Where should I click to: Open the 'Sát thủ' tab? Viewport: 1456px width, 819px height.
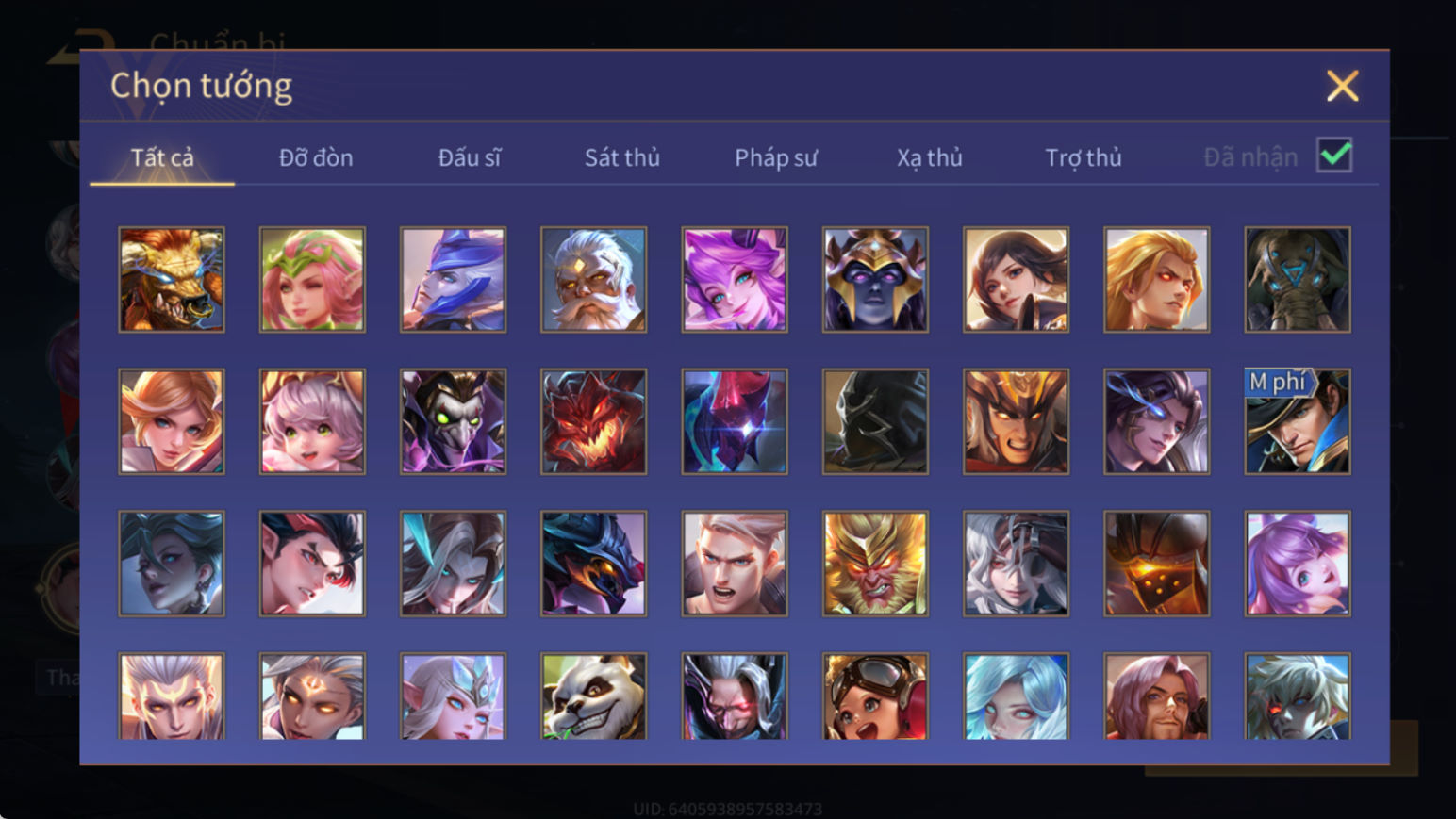622,157
